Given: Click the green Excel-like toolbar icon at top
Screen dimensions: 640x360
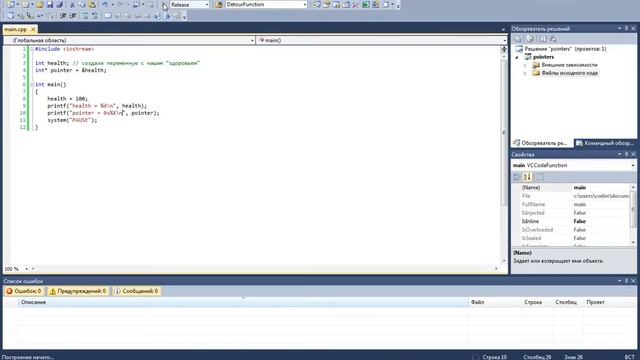Looking at the screenshot, I should click(366, 4).
